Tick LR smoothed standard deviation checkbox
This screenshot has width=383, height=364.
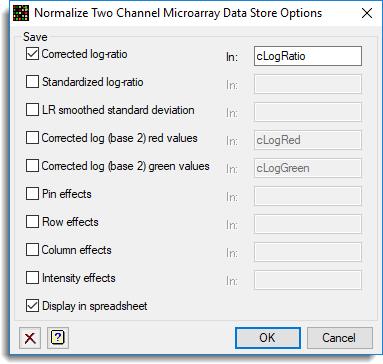(x=32, y=110)
